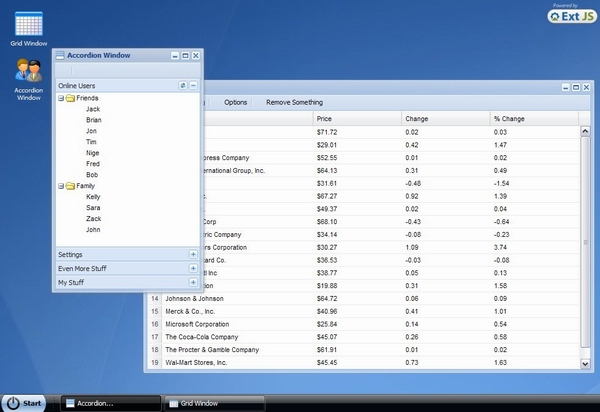Screen dimensions: 600x412
Task: Select Tim in the Friends list
Action: coord(91,142)
